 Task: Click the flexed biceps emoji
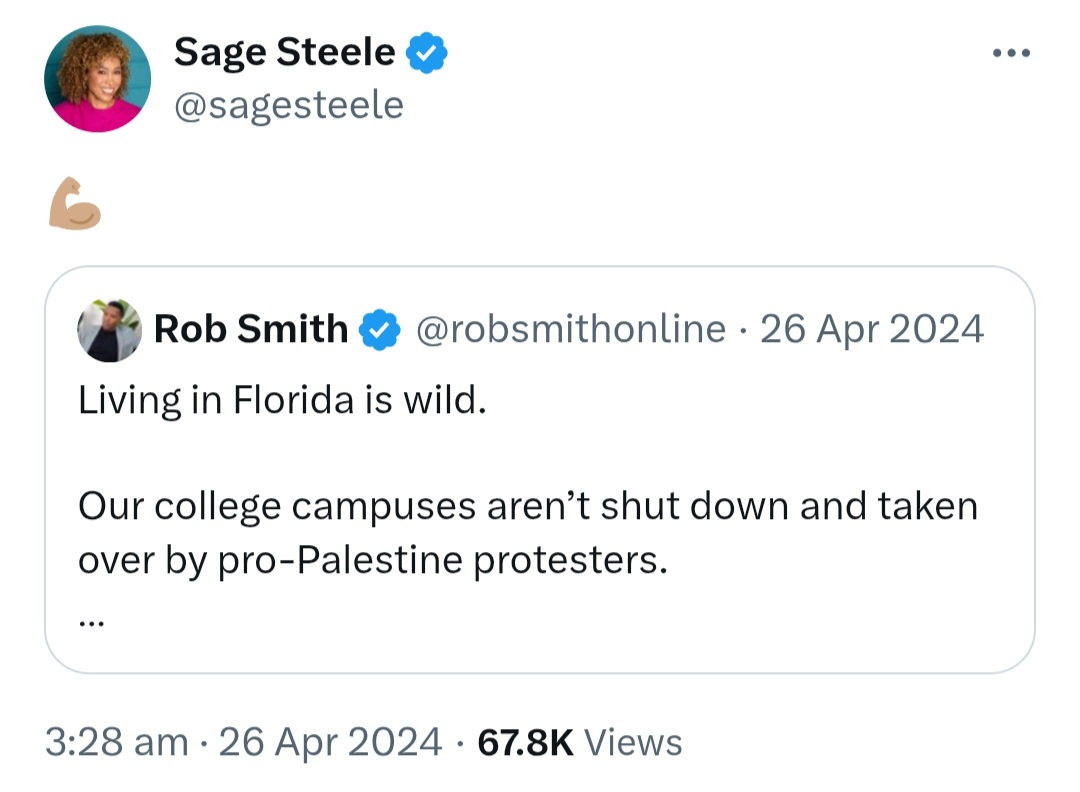tap(75, 203)
